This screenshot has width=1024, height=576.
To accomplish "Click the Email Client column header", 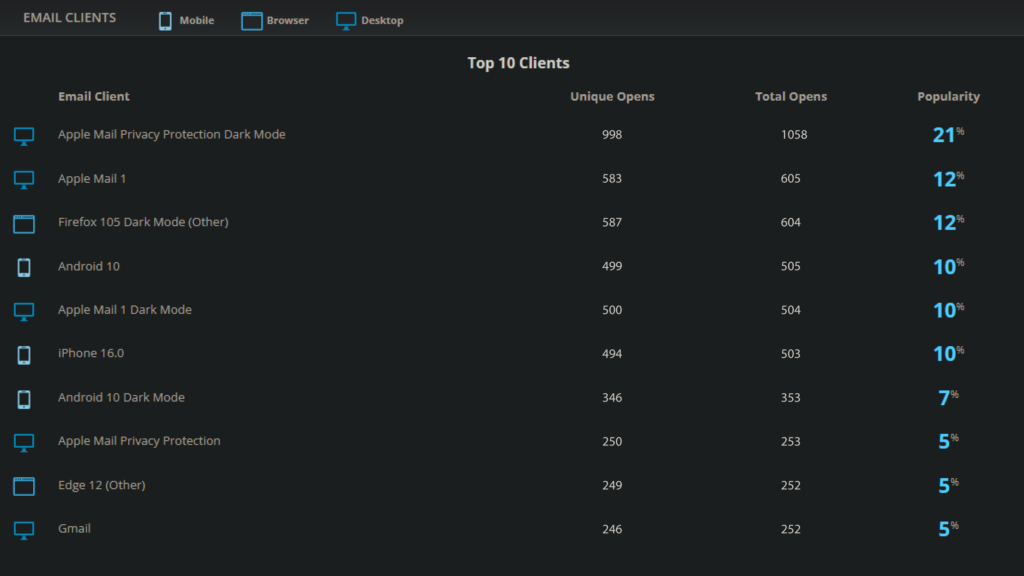I will point(94,96).
